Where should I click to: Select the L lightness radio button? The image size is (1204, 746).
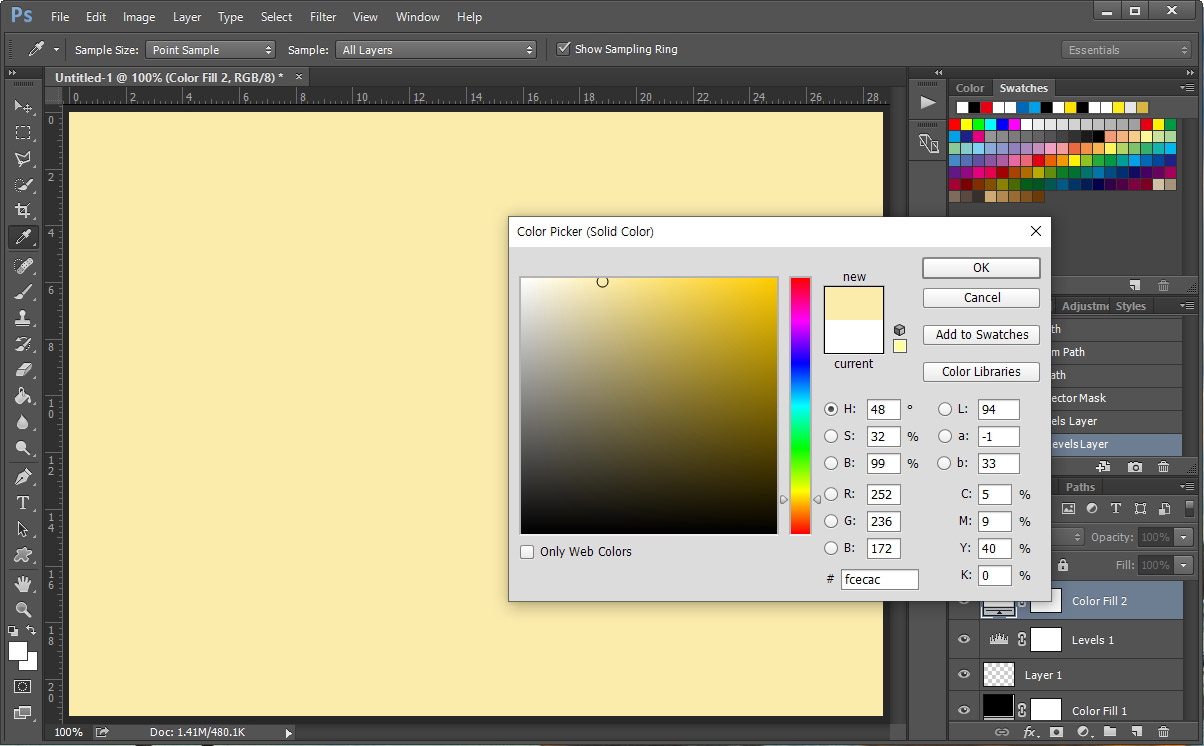945,409
